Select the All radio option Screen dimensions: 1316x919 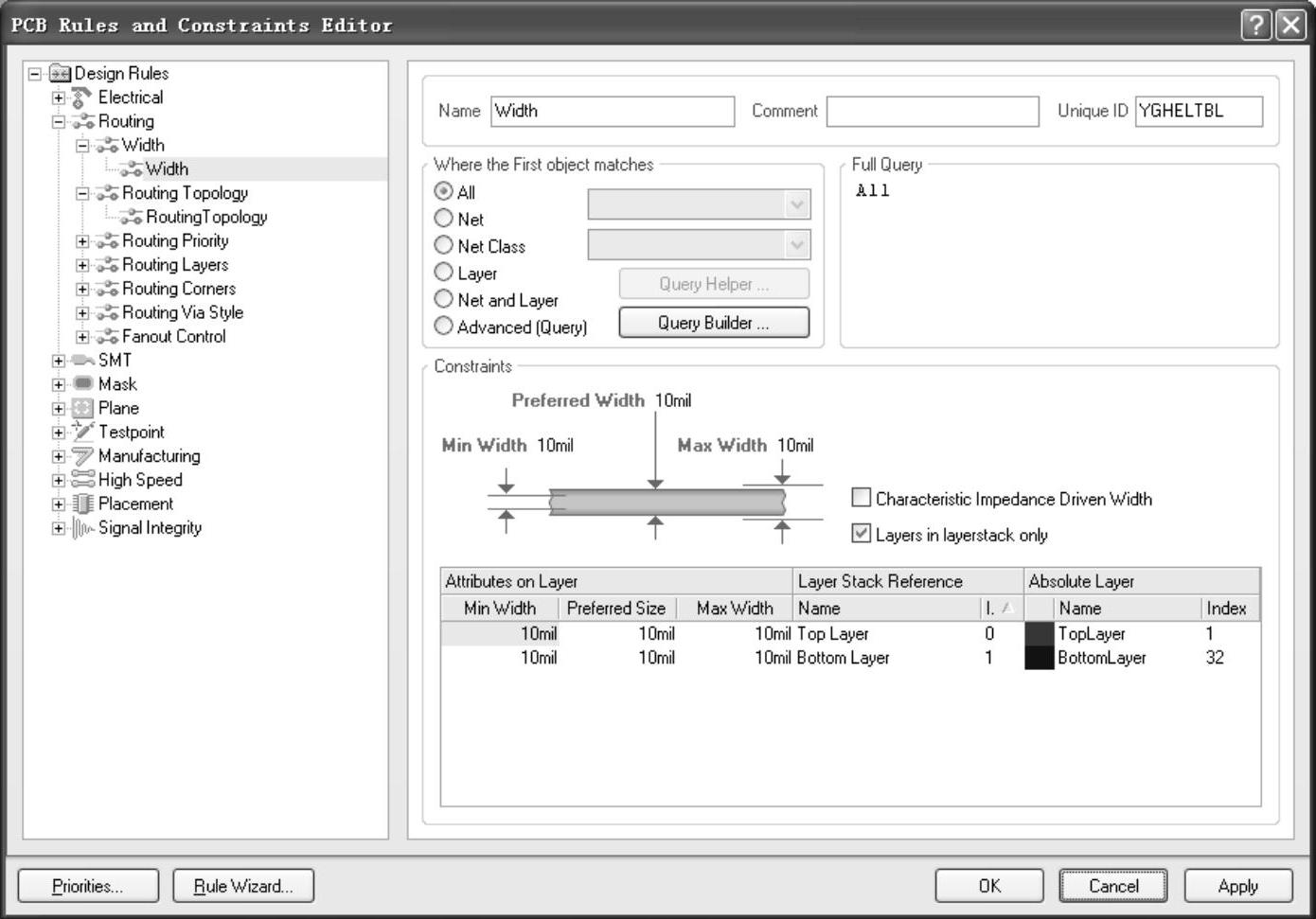coord(443,191)
